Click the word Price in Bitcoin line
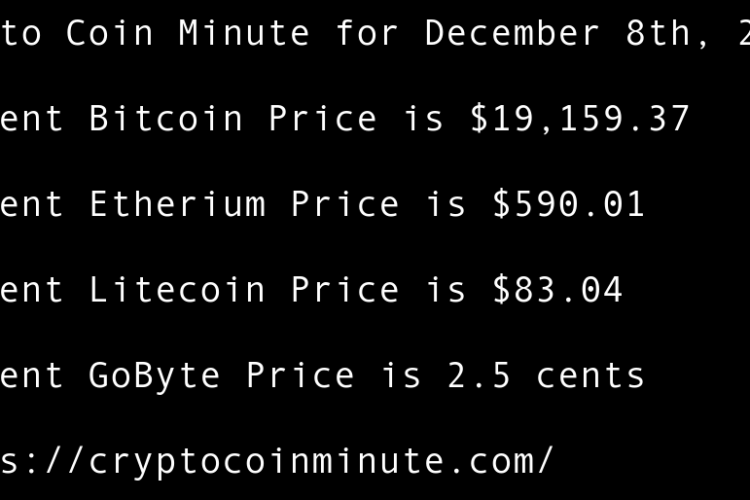The height and width of the screenshot is (500, 750). tap(323, 119)
